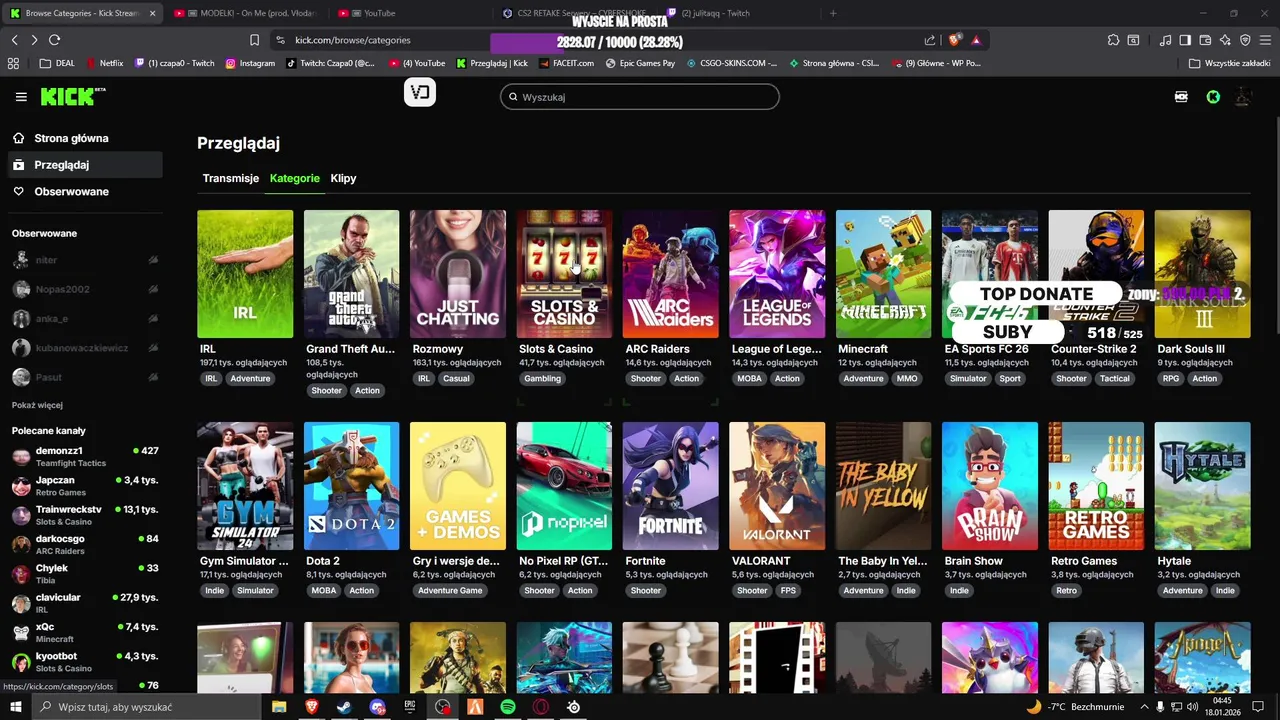Open the SteelSeries taskbar icon

(x=574, y=707)
